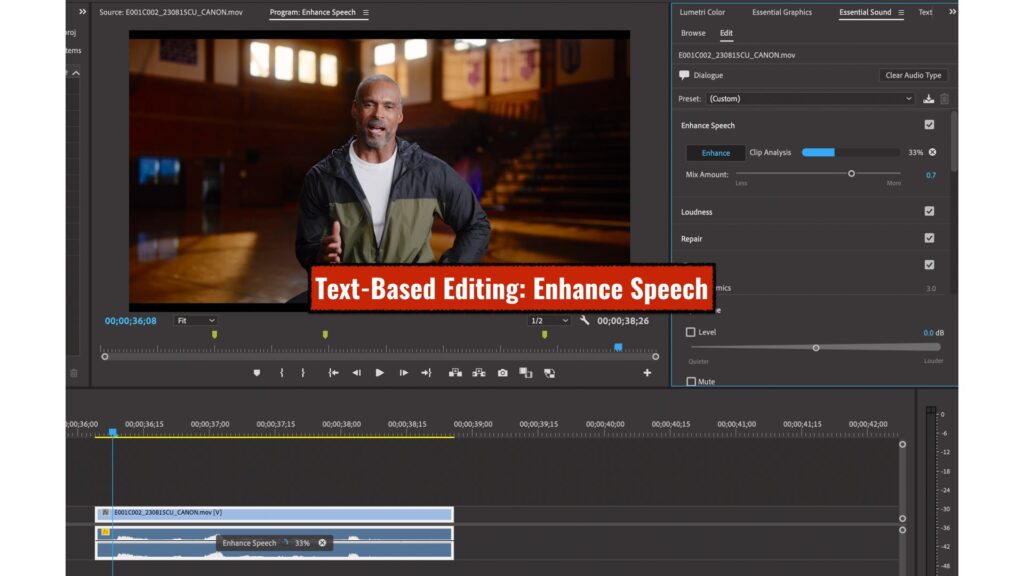Toggle the Loudness checkbox
The width and height of the screenshot is (1024, 576).
pos(929,211)
